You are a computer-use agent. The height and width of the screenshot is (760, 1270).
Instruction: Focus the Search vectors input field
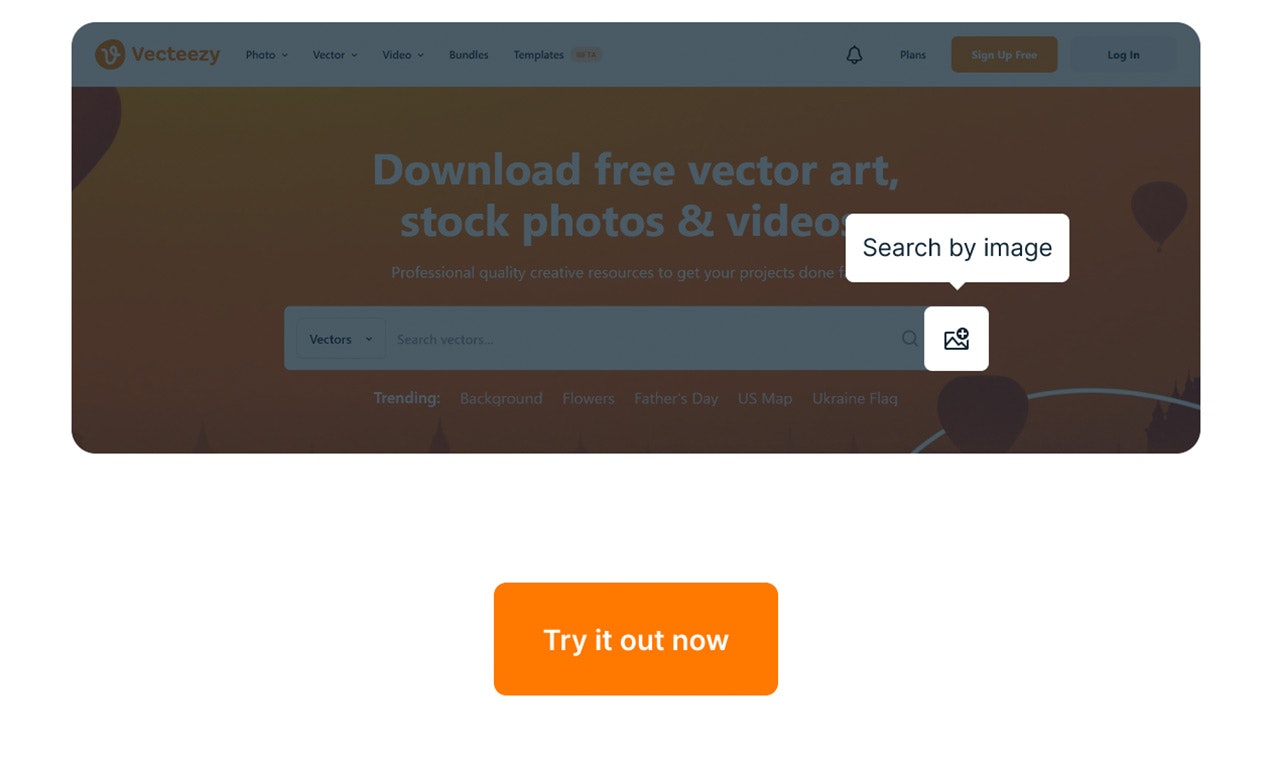[x=643, y=339]
